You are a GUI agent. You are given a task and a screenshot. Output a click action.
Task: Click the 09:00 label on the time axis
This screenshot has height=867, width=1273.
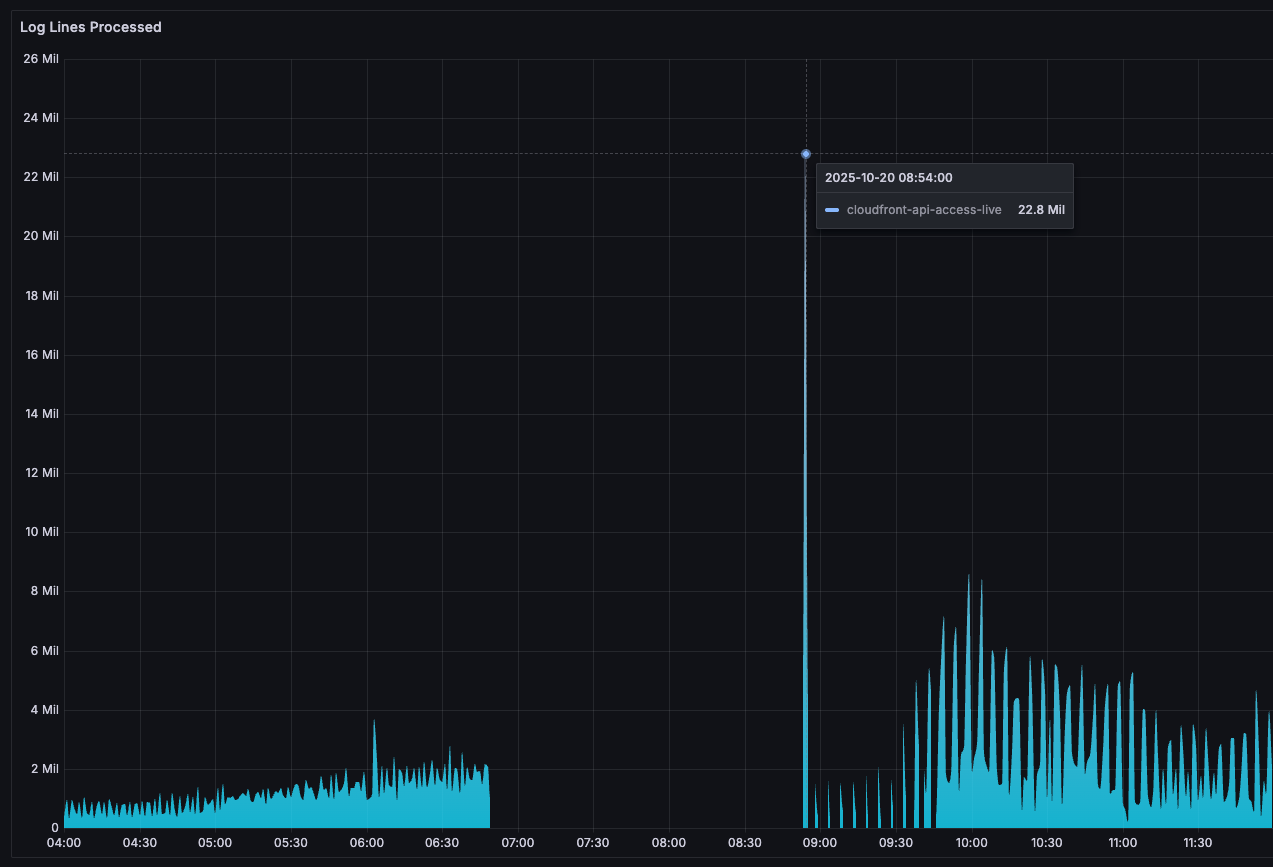coord(820,843)
